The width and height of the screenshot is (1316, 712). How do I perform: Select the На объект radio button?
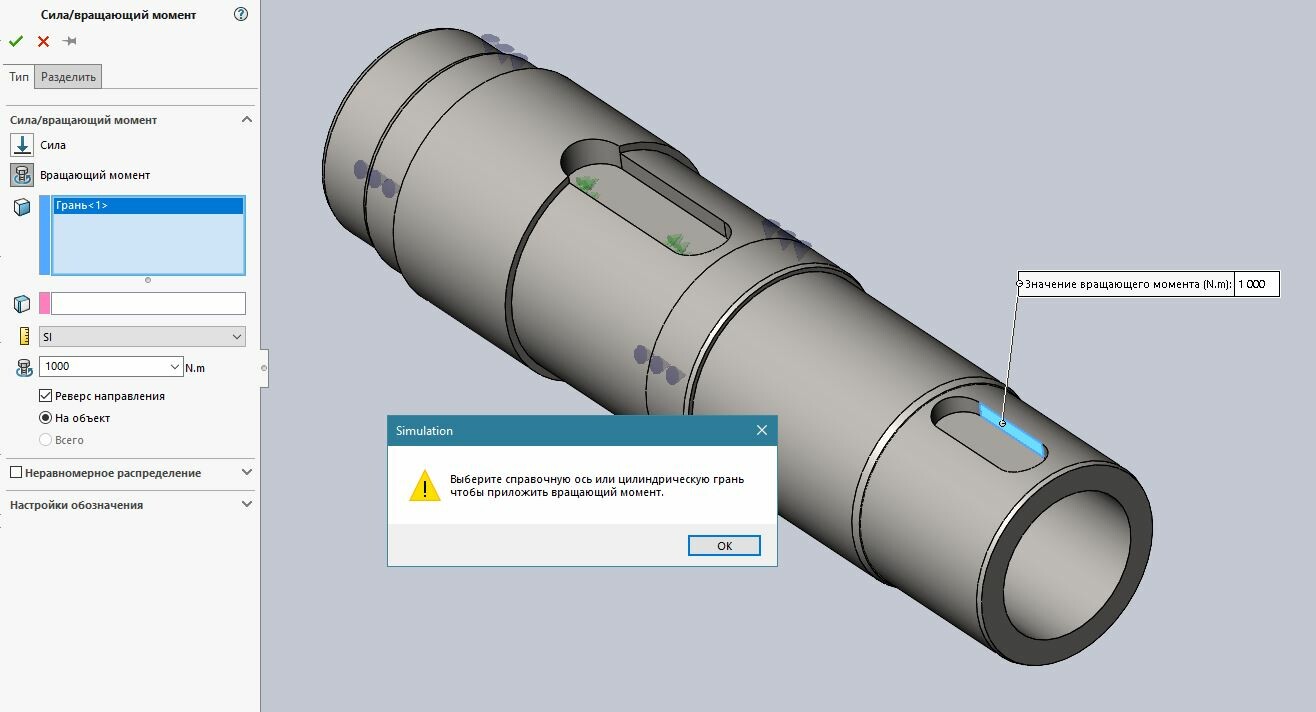click(45, 418)
